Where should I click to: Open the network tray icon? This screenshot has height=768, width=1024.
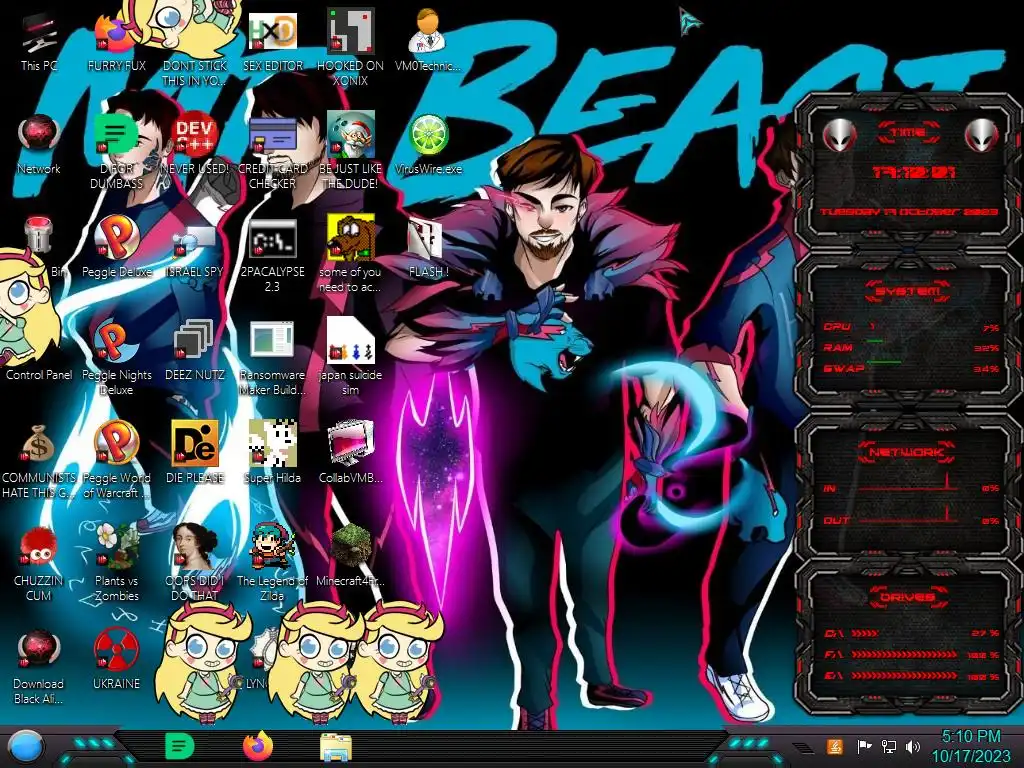889,746
